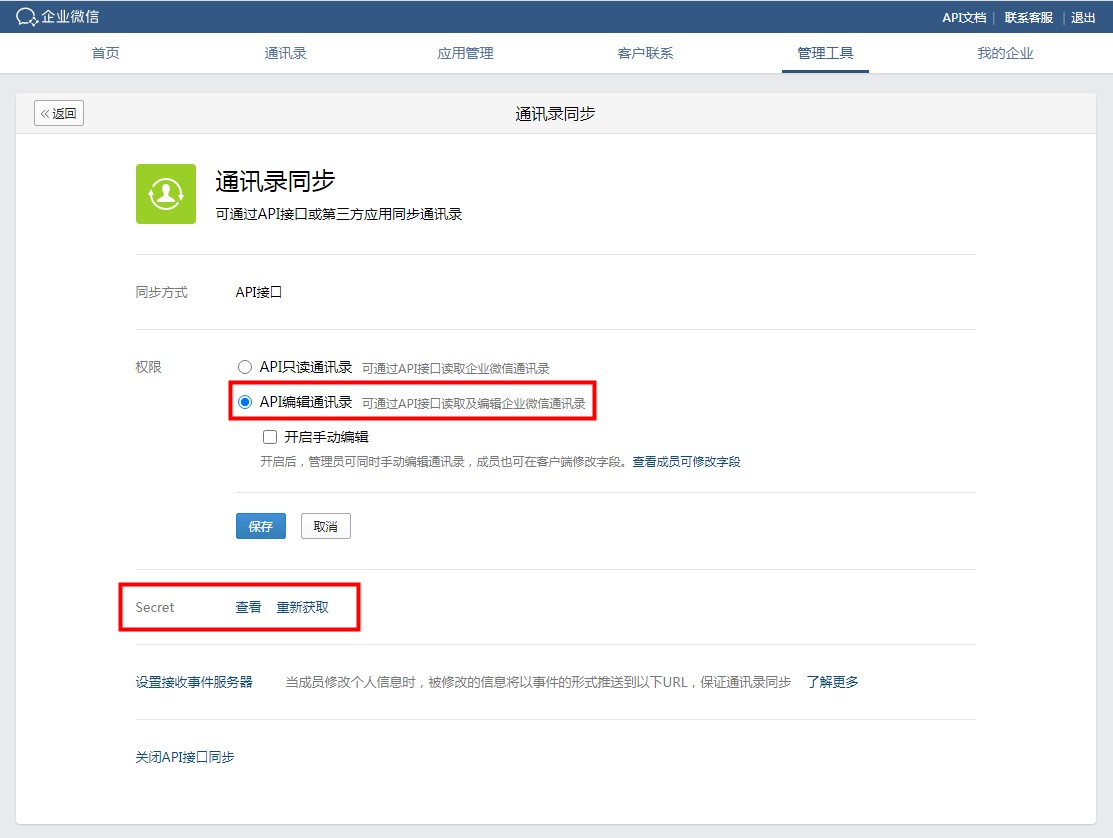Select the API编辑通讯录 radio option
1113x838 pixels.
245,403
